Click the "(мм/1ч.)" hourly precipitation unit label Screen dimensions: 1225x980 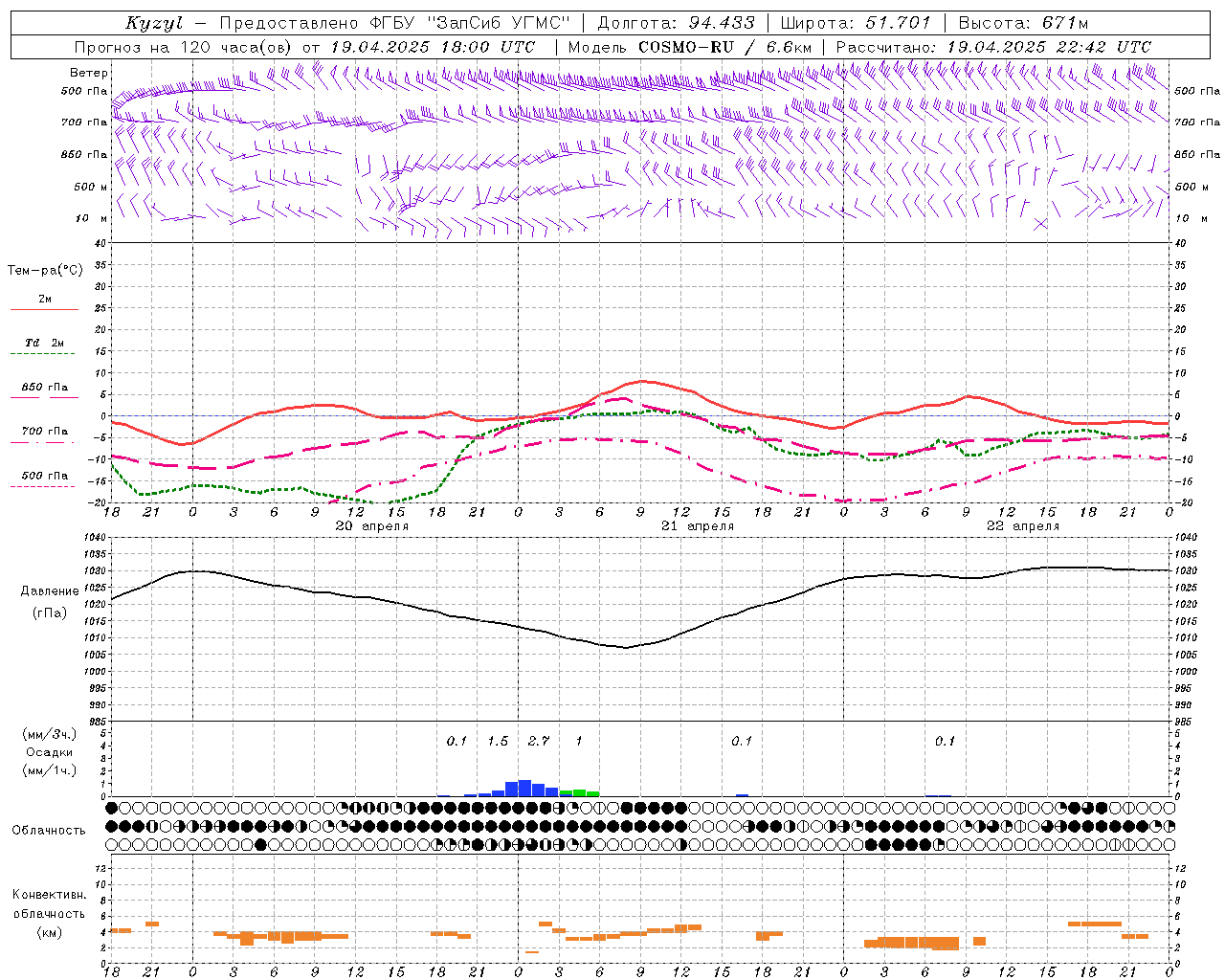click(x=50, y=770)
